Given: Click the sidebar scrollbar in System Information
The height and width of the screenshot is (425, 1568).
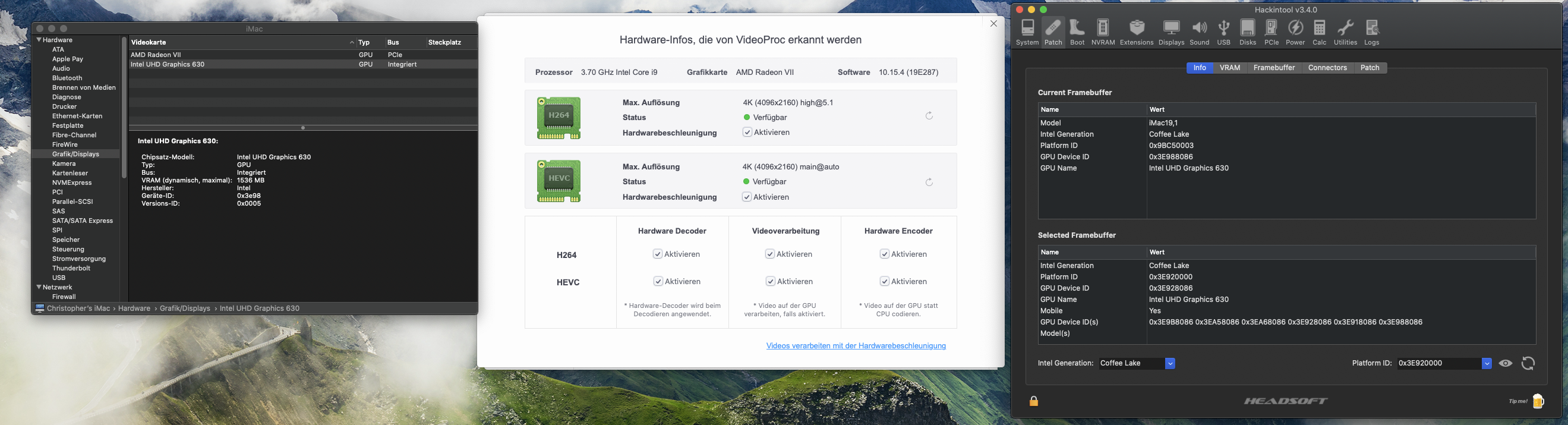Looking at the screenshot, I should [124, 108].
